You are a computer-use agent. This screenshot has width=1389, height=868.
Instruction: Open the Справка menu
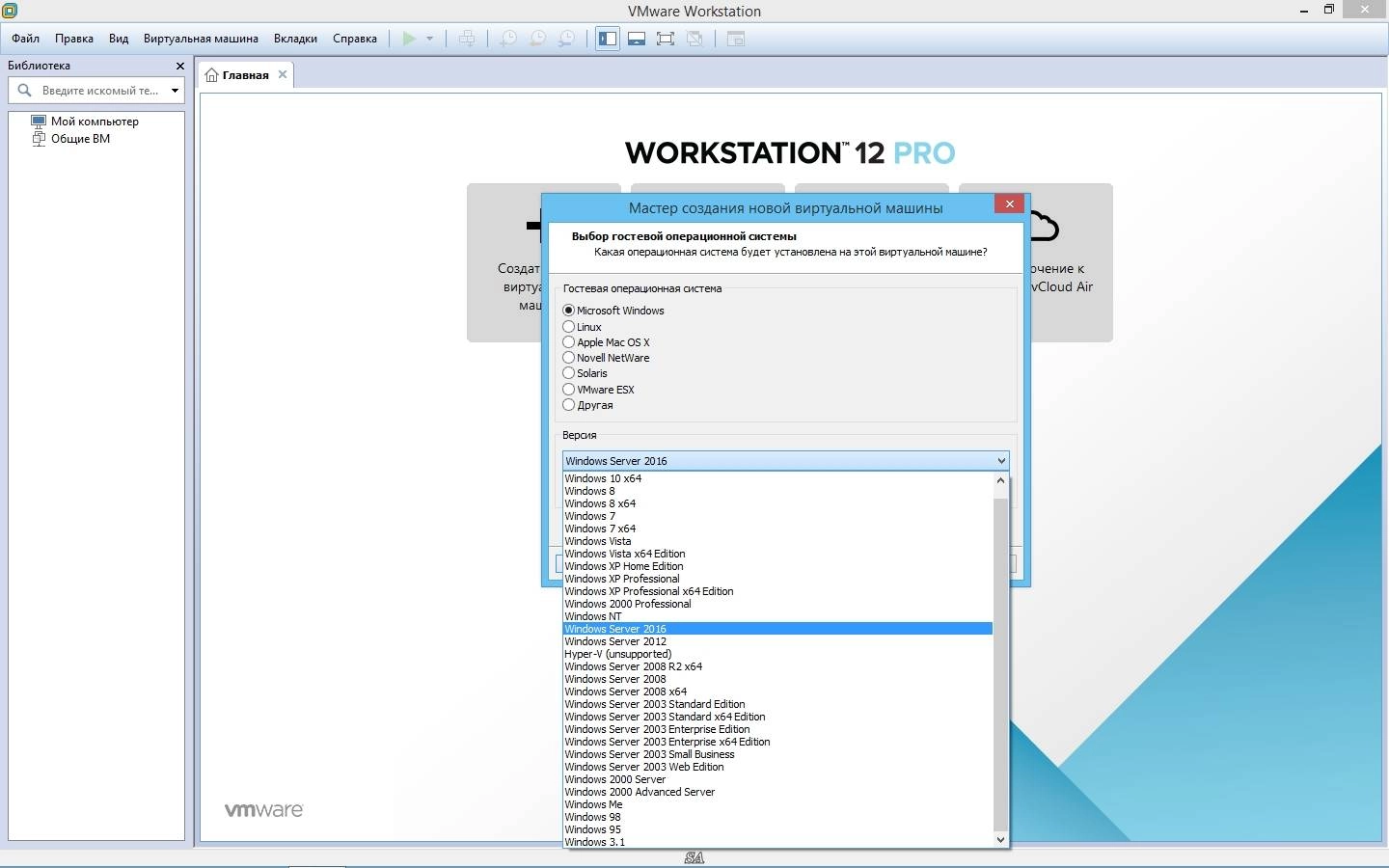(355, 39)
